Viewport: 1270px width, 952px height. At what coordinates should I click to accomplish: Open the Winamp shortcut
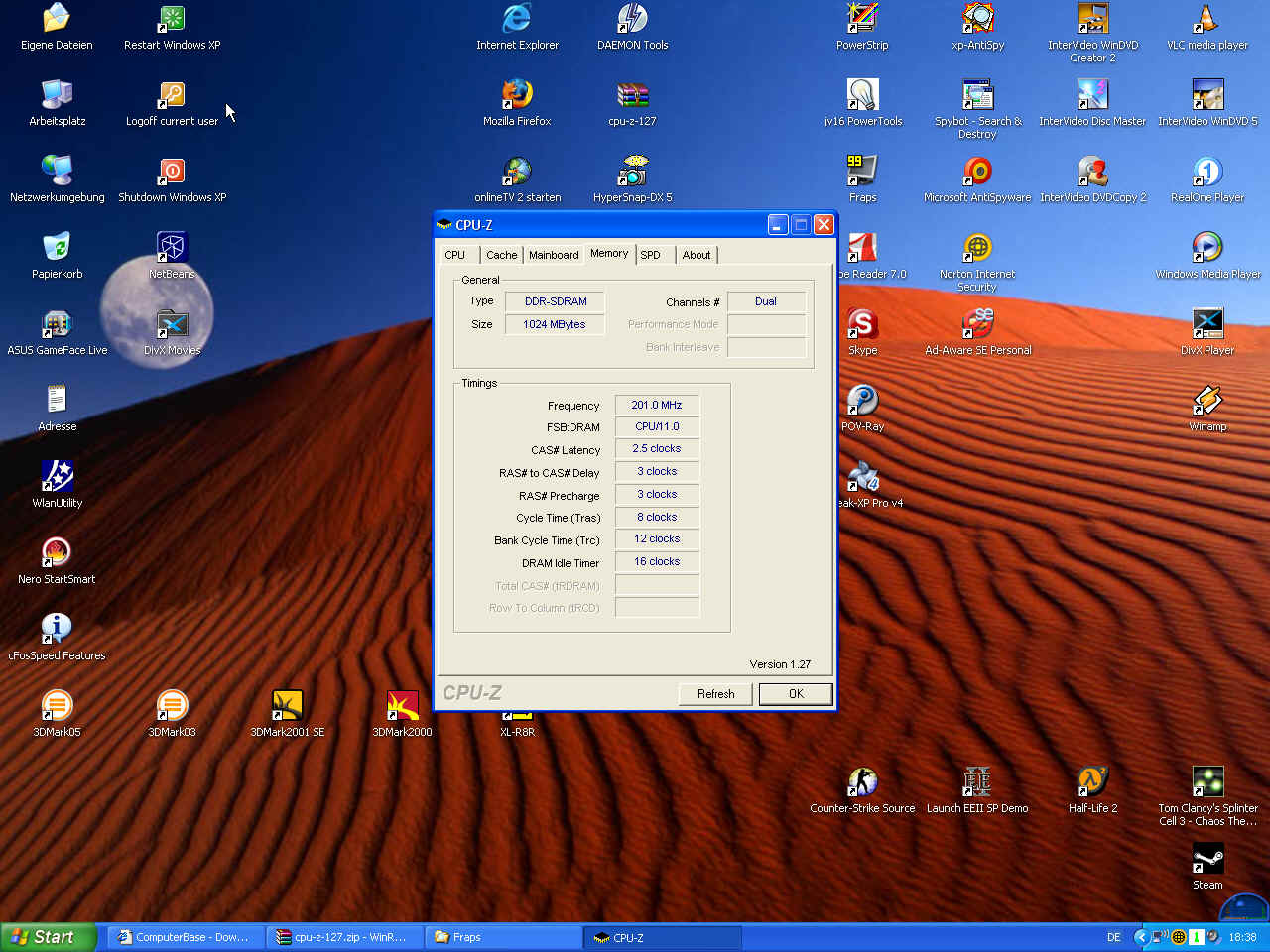1207,409
